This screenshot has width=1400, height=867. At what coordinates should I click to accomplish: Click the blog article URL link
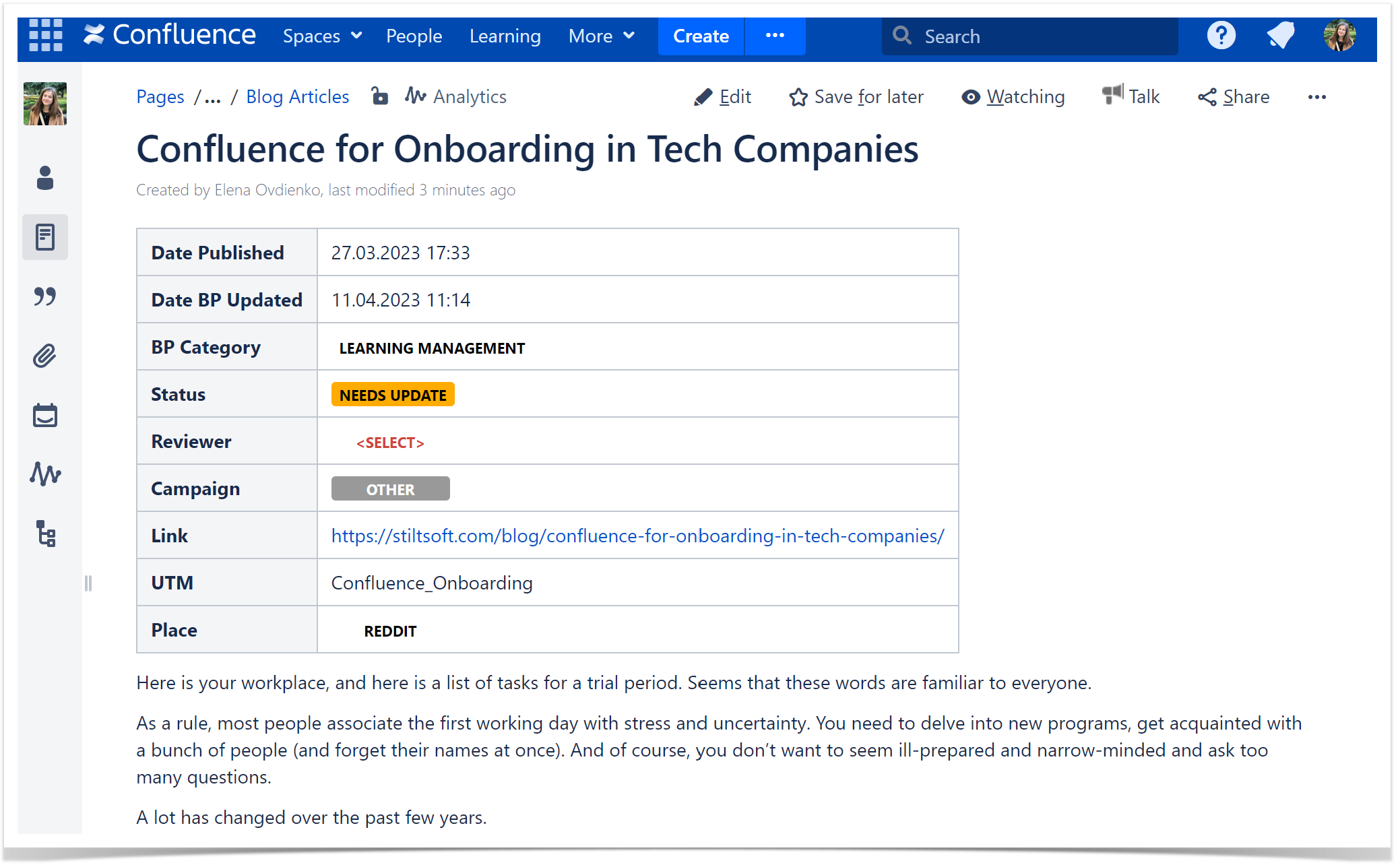639,535
